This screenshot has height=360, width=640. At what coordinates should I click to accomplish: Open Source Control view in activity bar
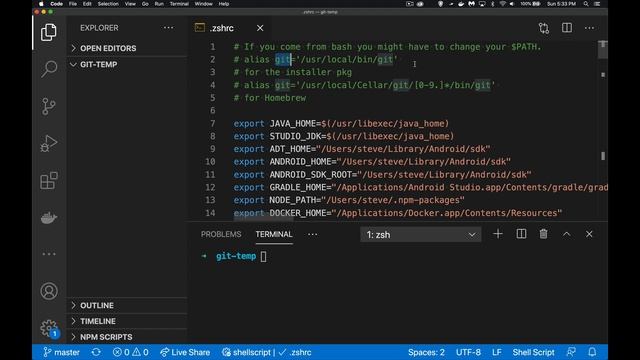tap(49, 107)
